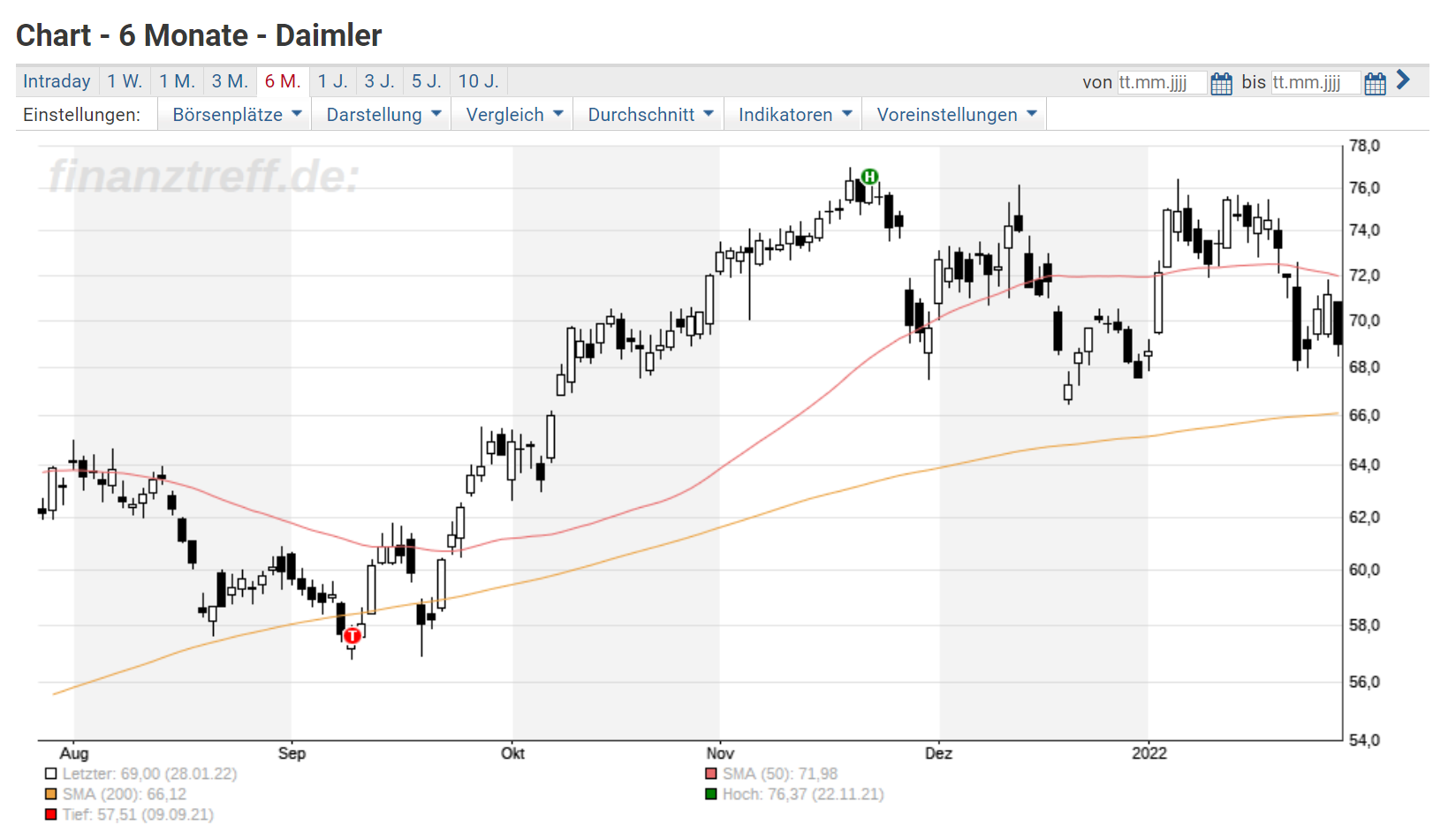The image size is (1433, 840).
Task: Select the 5 J. time range tab
Action: [427, 81]
